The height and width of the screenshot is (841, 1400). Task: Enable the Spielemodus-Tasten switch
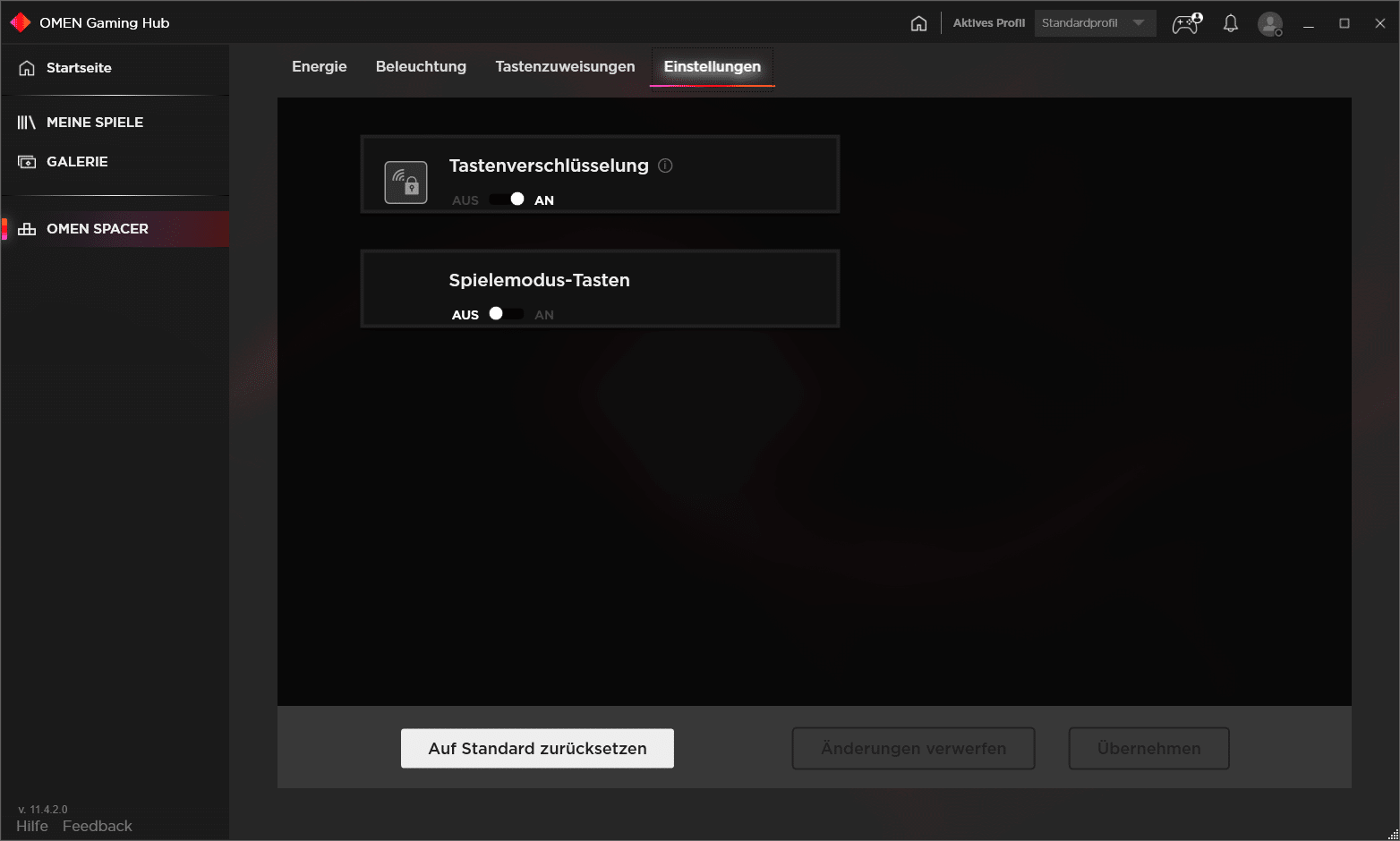coord(507,314)
